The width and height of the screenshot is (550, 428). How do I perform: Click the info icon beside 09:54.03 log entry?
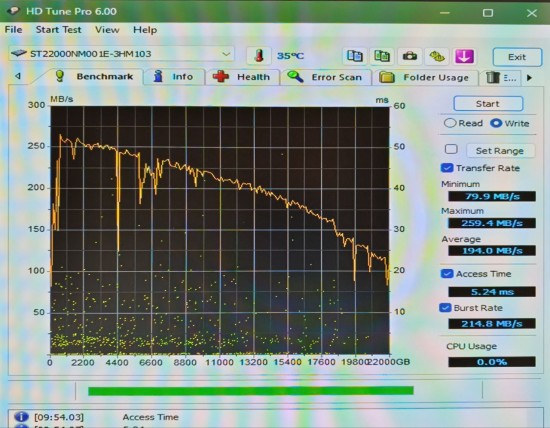(x=21, y=417)
